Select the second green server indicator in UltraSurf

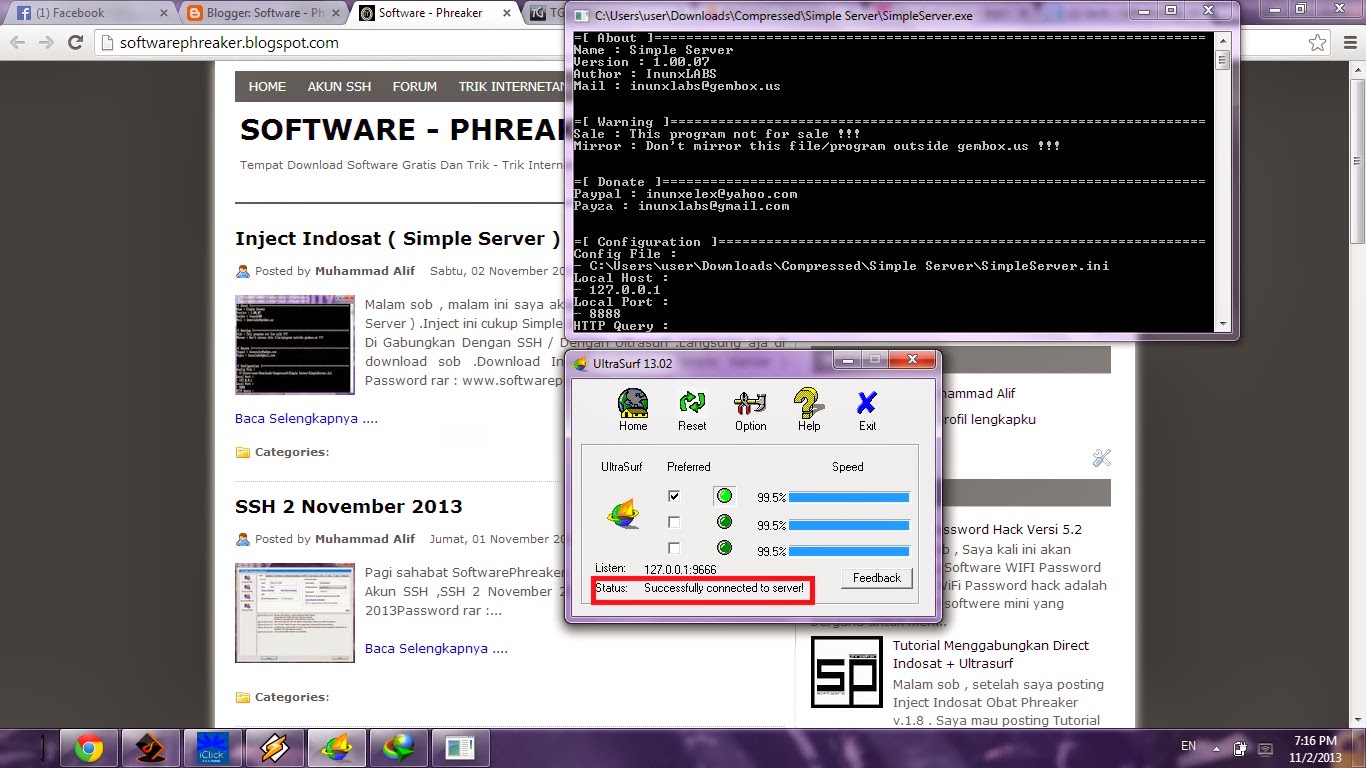coord(724,522)
